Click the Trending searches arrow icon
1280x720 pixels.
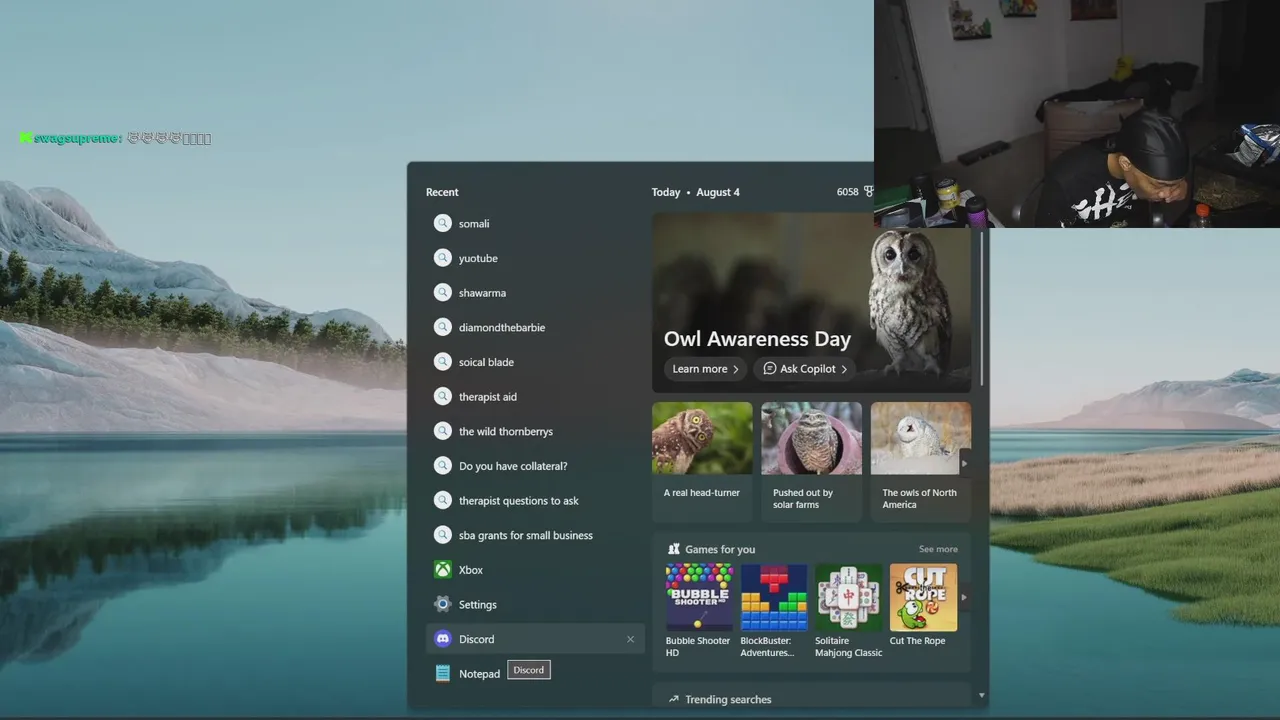pyautogui.click(x=674, y=700)
